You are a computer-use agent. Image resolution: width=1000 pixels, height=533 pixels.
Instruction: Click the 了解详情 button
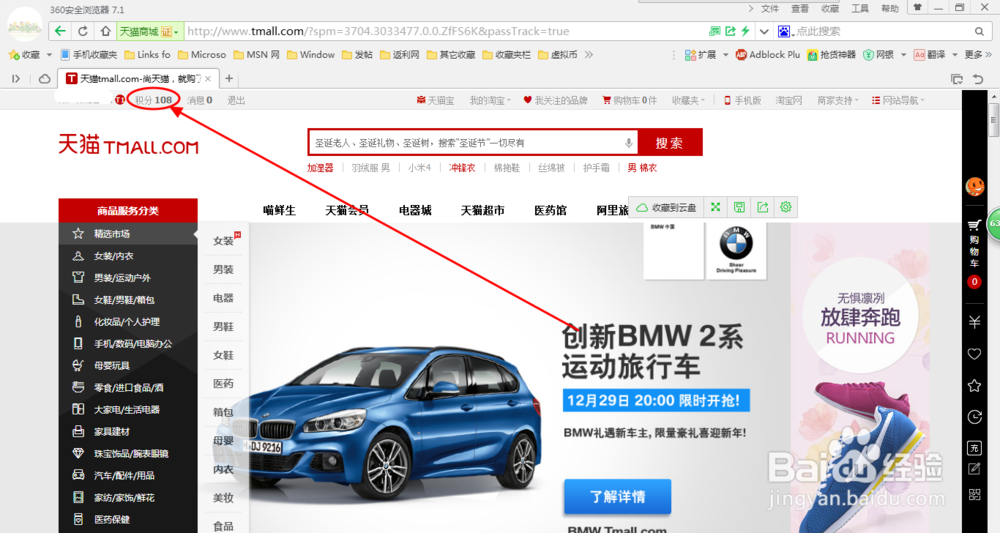point(617,497)
